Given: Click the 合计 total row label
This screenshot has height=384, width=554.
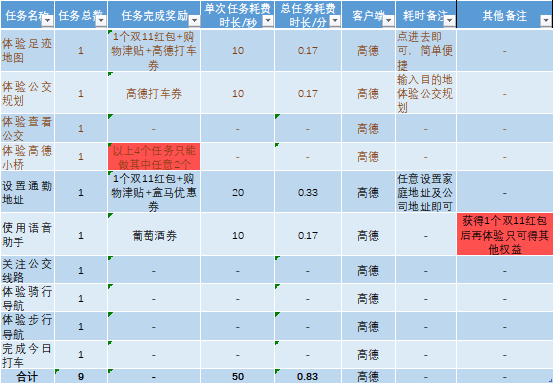Looking at the screenshot, I should (x=28, y=377).
